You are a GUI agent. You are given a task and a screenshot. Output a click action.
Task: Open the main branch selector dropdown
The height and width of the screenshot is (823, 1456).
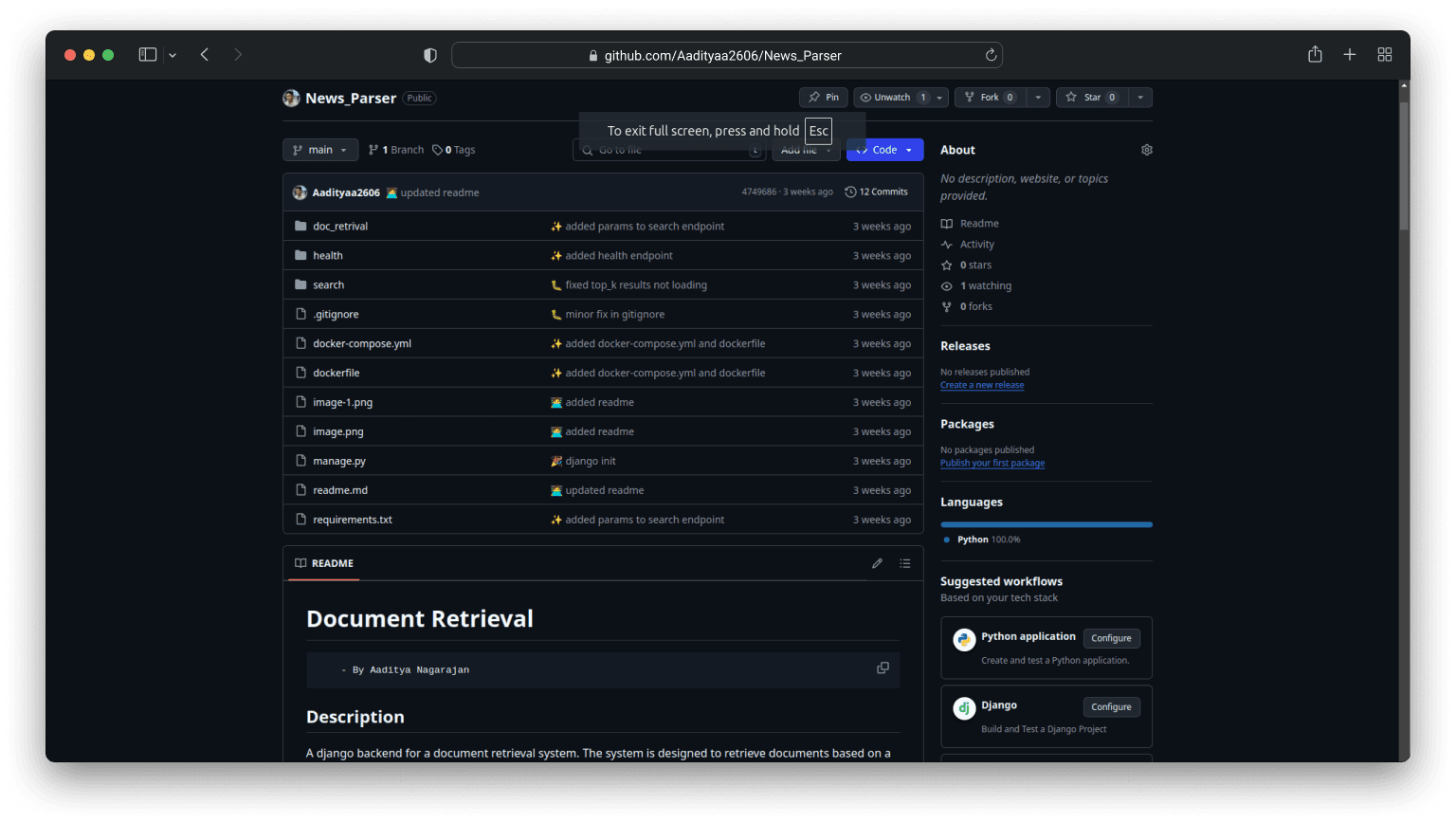click(x=319, y=149)
